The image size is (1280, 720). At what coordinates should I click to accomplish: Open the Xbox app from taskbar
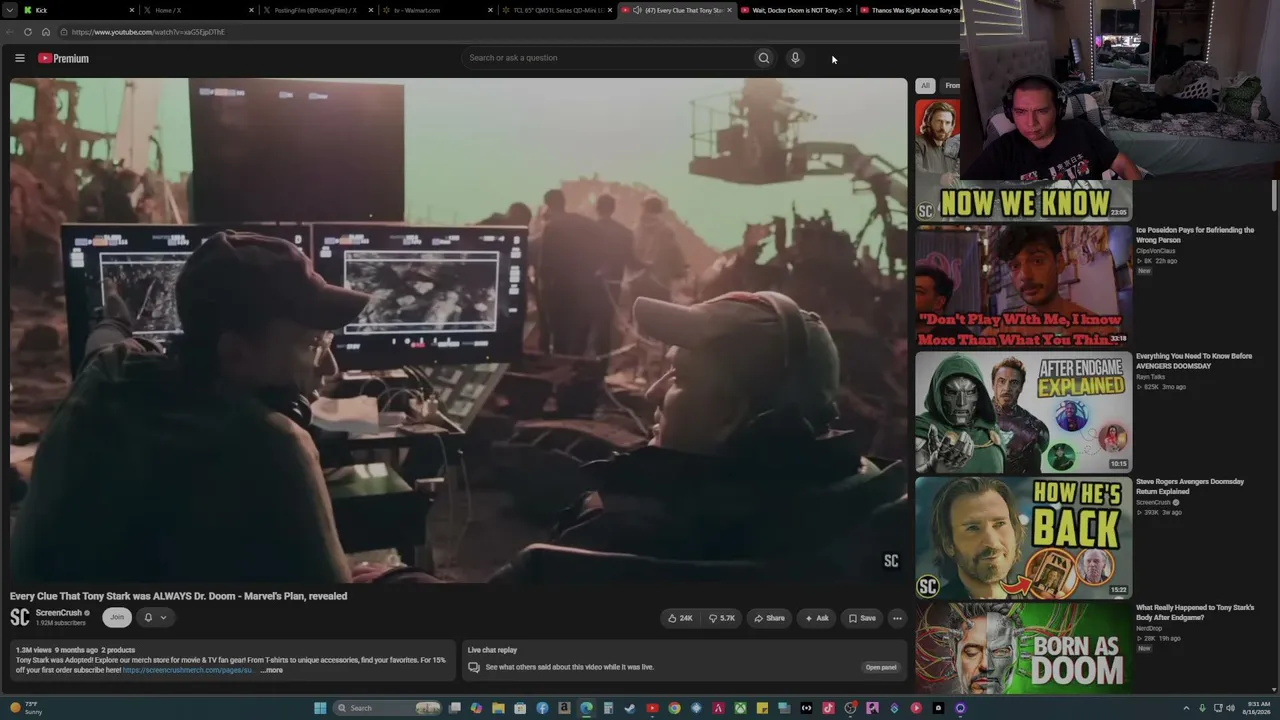(740, 708)
